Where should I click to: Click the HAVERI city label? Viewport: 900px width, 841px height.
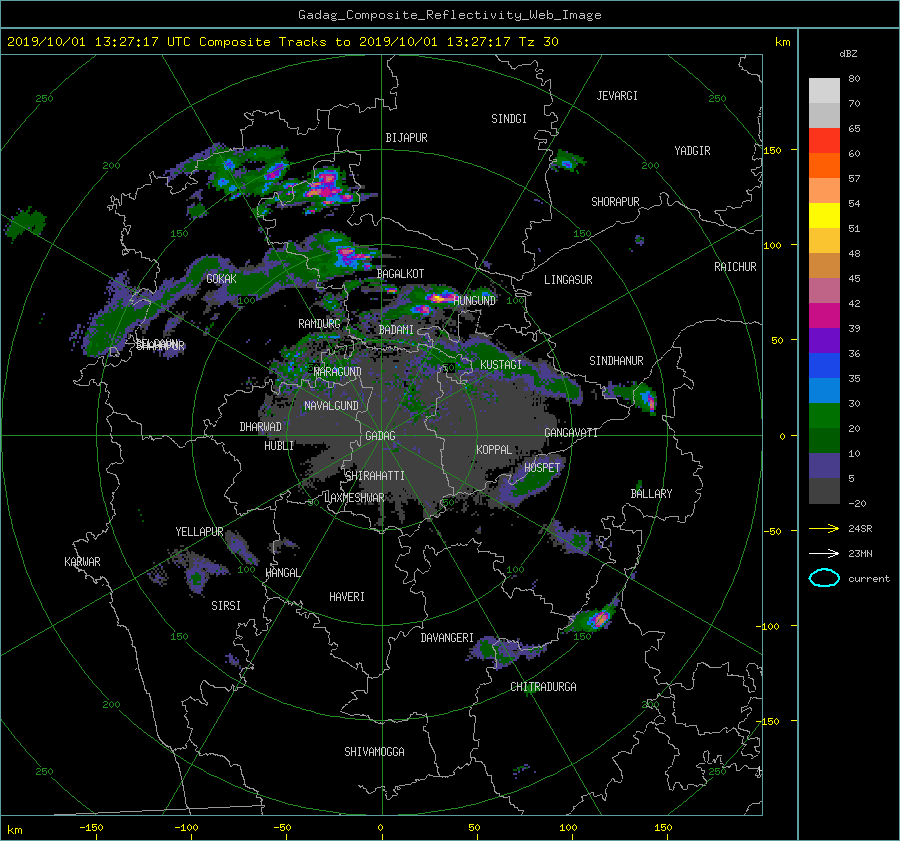point(347,597)
